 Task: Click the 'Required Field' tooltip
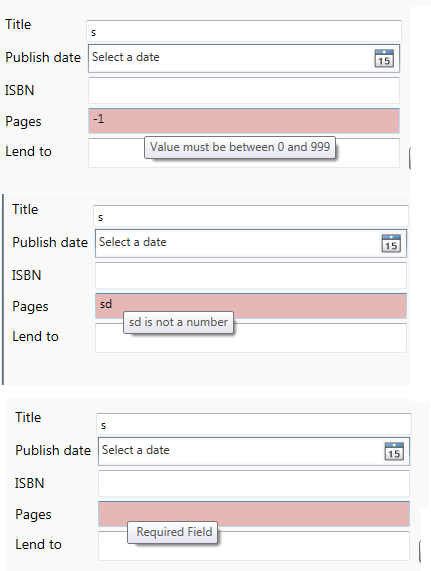point(174,532)
